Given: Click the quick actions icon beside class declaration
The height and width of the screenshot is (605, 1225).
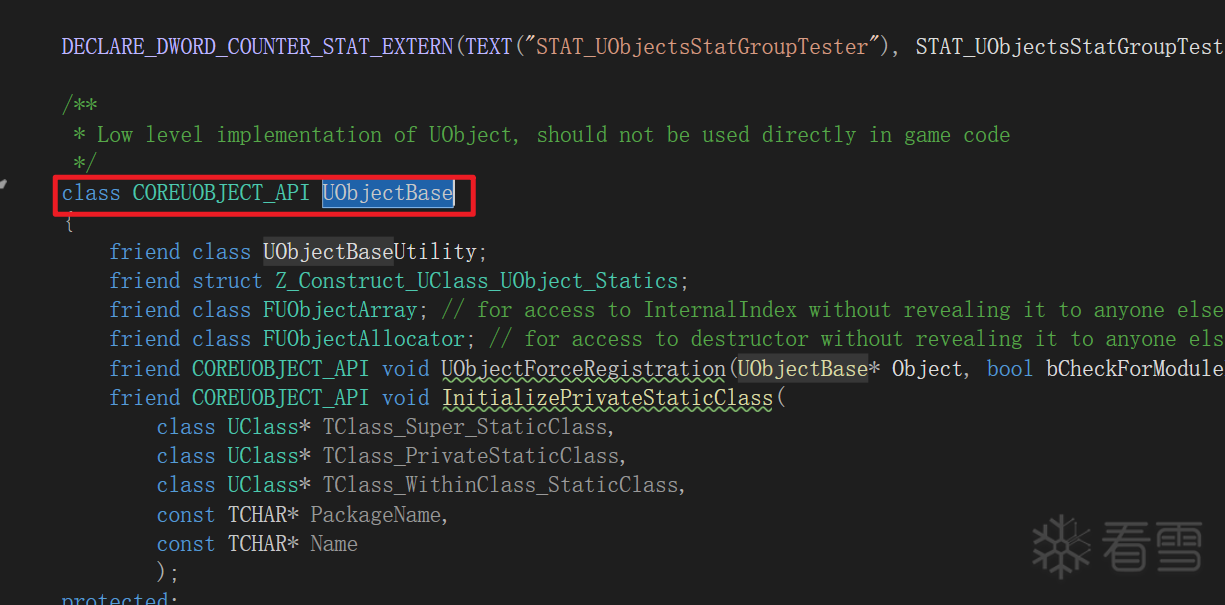Looking at the screenshot, I should coord(5,184).
